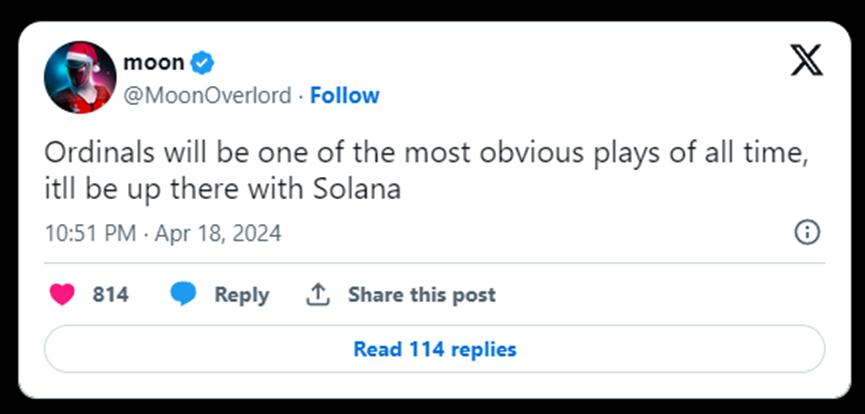
Task: Click the 10:51 PM time text
Action: point(90,234)
